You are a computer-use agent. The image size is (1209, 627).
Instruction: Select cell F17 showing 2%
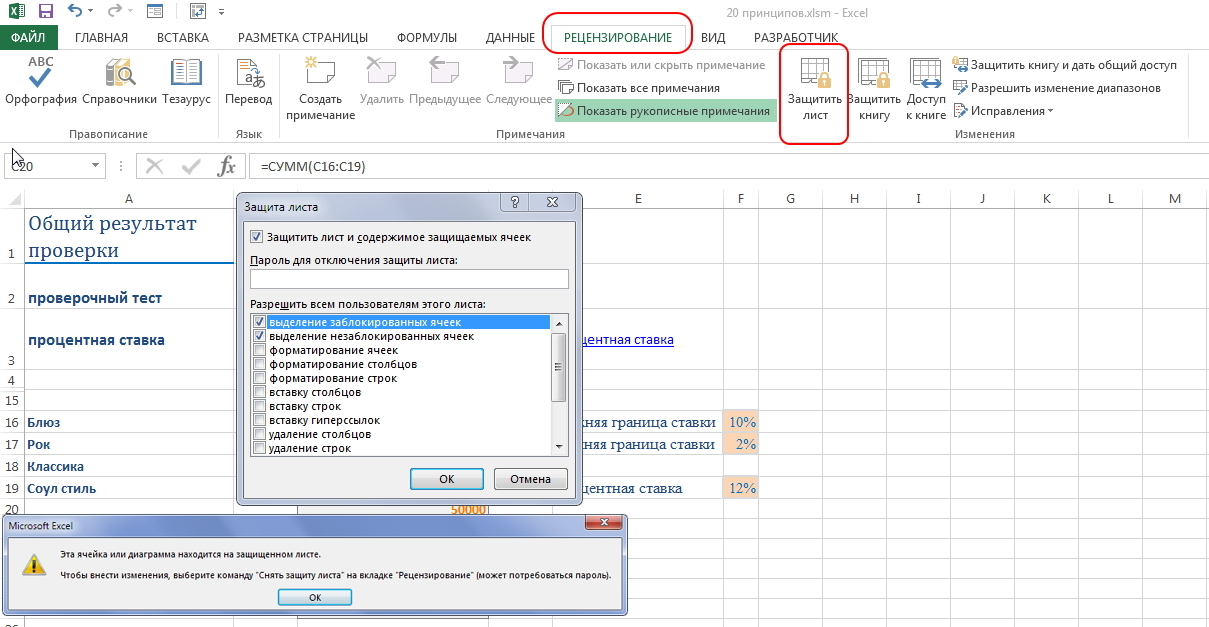[741, 444]
